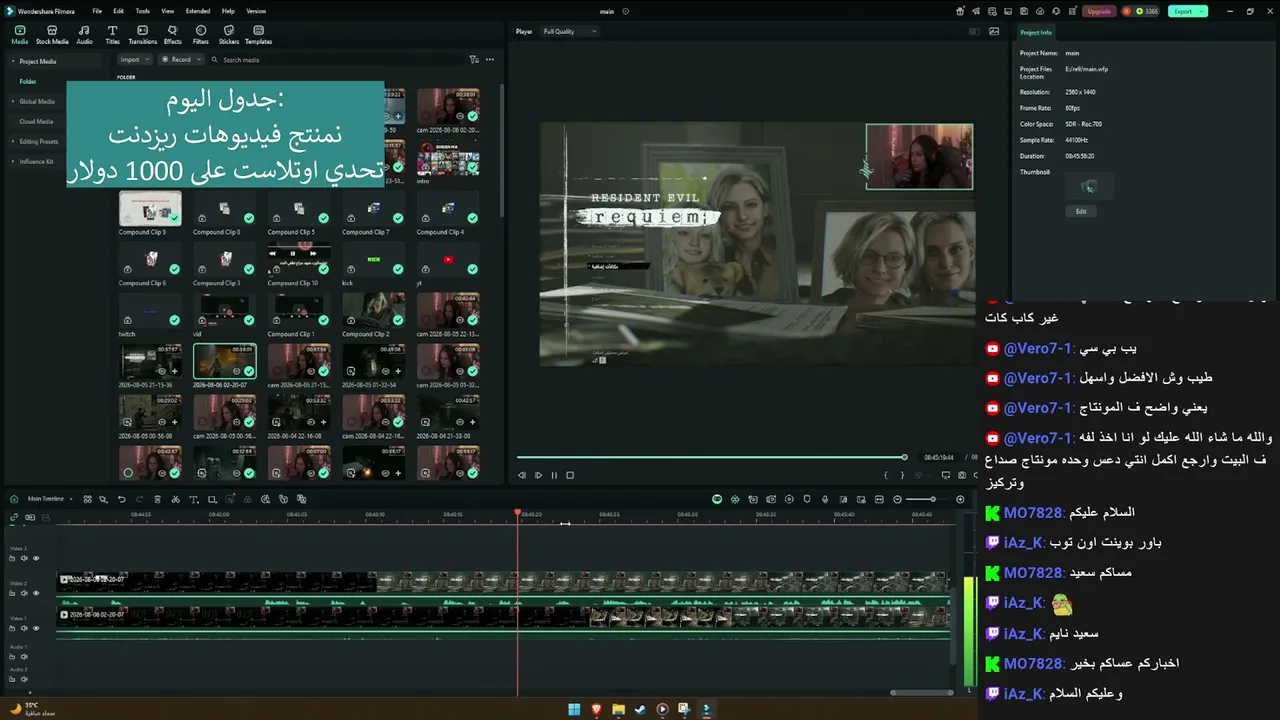Open Cloud Media in the sidebar
Viewport: 1280px width, 720px height.
36,121
